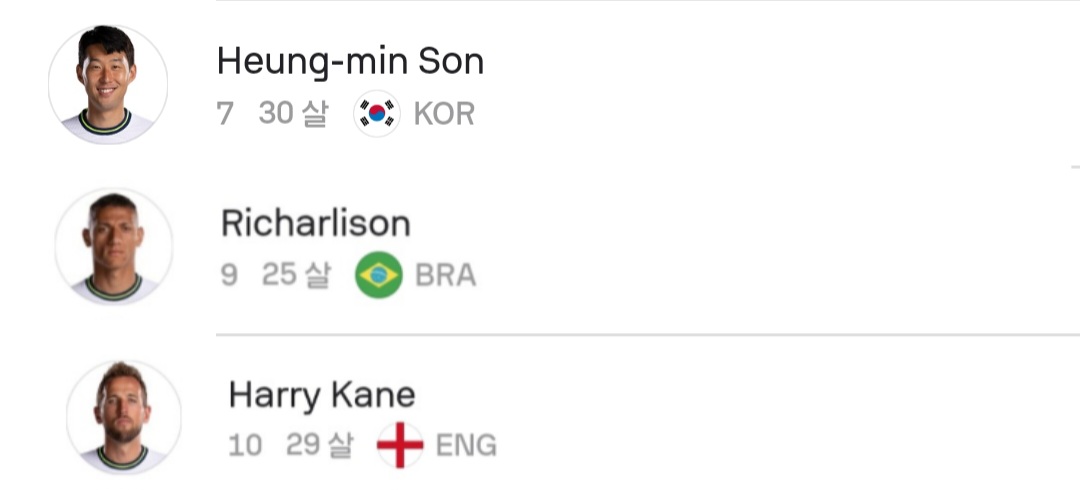Click the 30살 age label
1080x490 pixels.
292,114
